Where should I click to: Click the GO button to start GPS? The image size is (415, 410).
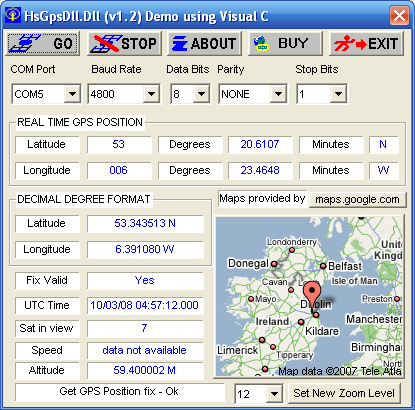[x=42, y=43]
